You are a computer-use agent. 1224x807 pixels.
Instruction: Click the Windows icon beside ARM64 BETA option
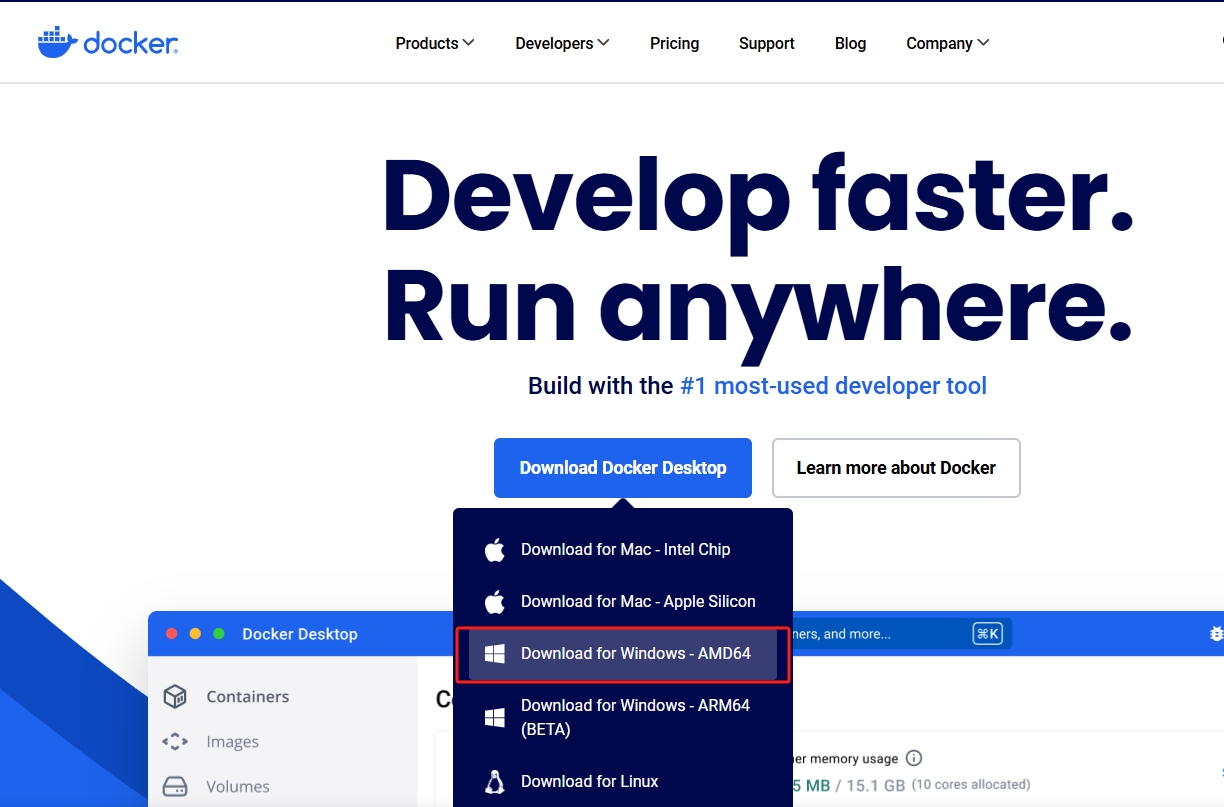[493, 717]
